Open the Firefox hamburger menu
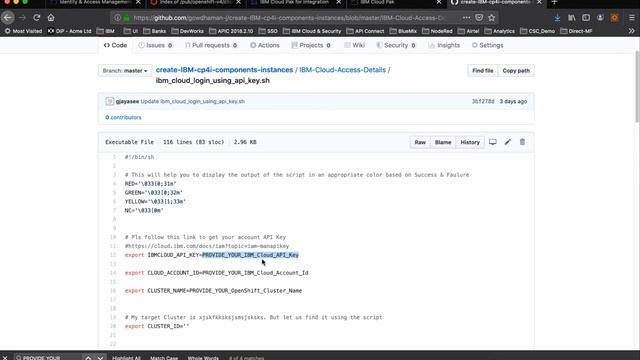This screenshot has width=640, height=360. coord(631,18)
